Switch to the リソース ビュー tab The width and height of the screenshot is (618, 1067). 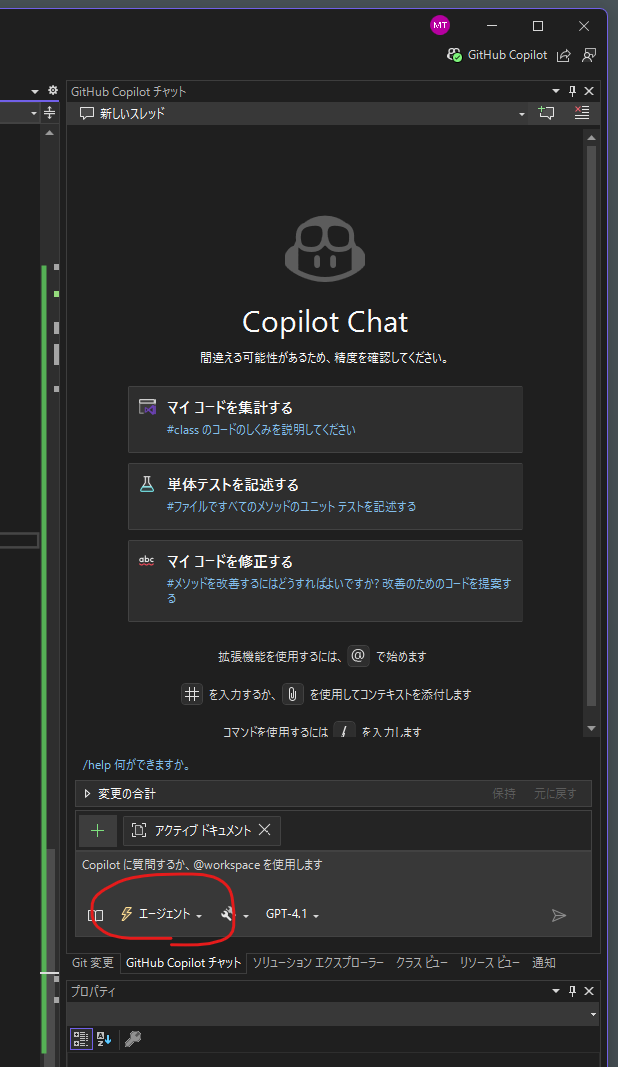489,963
